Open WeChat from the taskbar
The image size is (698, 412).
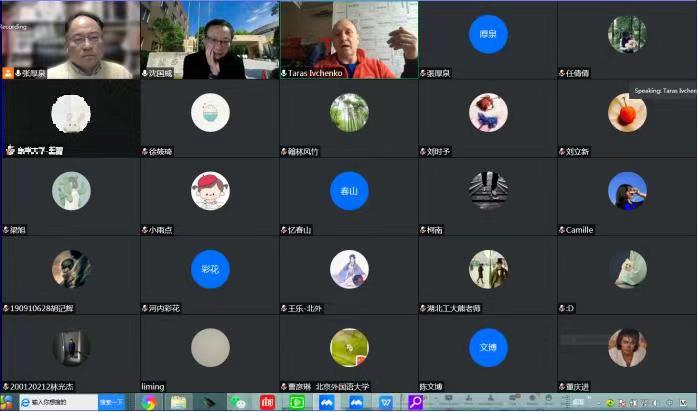[238, 402]
